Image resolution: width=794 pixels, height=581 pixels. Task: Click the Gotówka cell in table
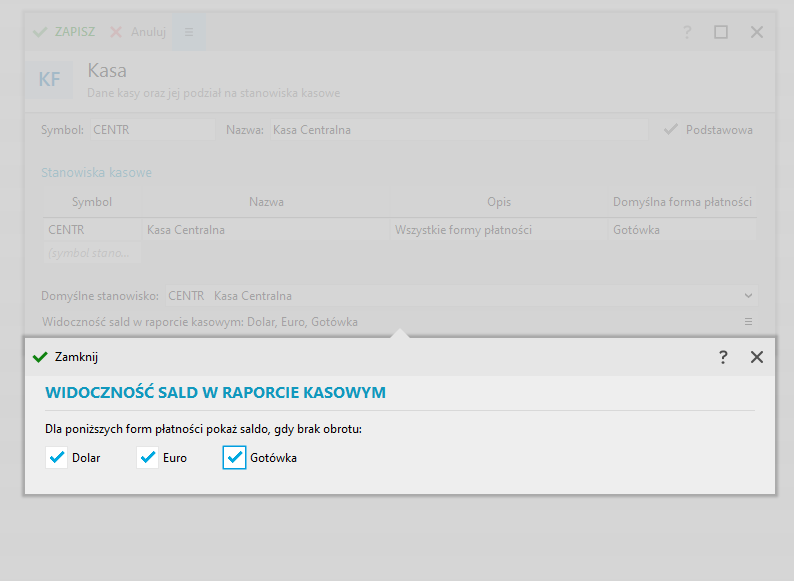point(682,230)
